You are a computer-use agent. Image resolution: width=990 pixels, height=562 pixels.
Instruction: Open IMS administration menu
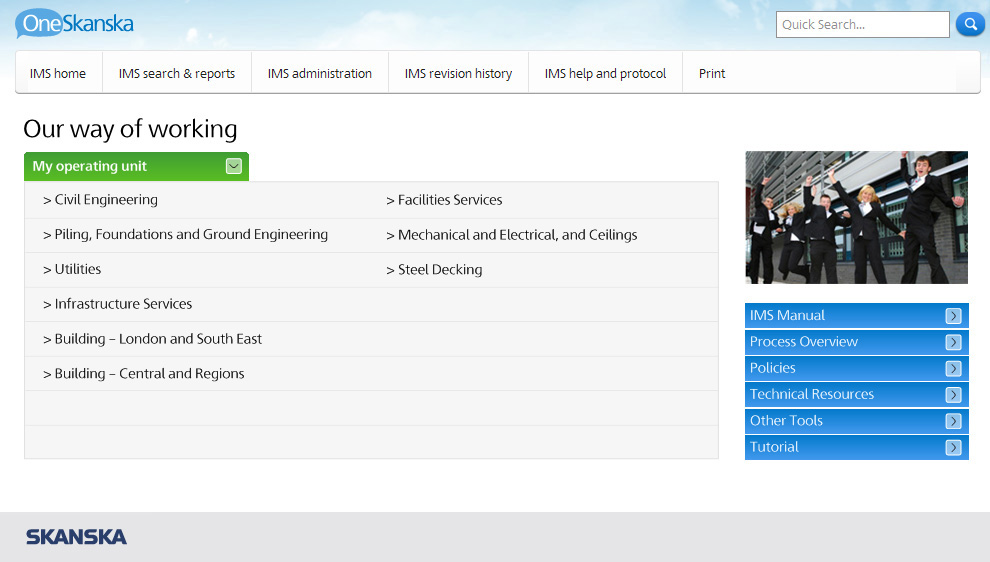coord(319,73)
